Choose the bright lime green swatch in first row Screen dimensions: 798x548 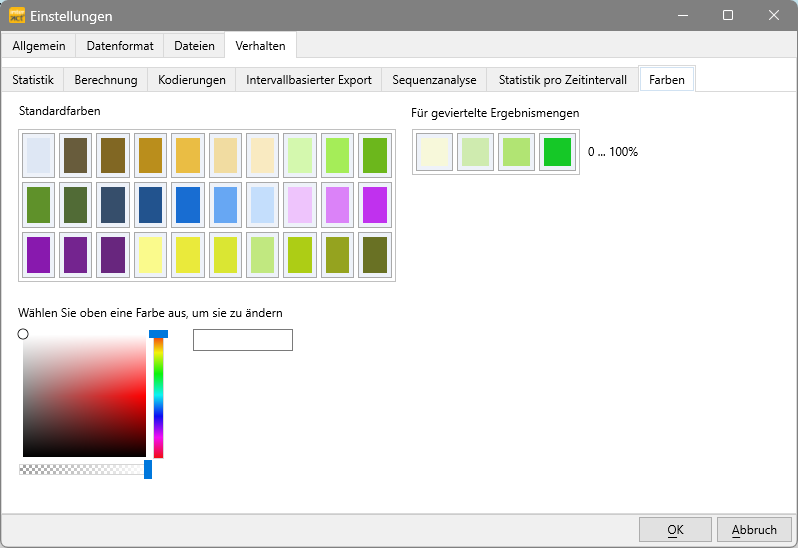pos(337,155)
